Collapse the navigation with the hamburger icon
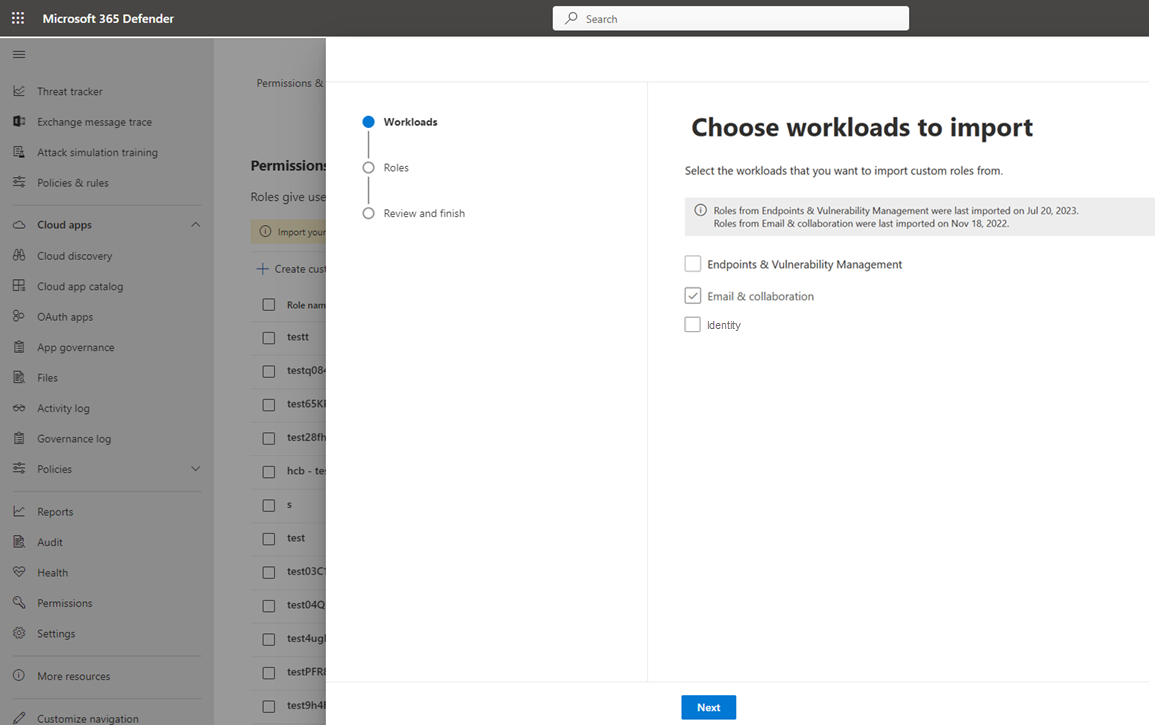 click(17, 54)
